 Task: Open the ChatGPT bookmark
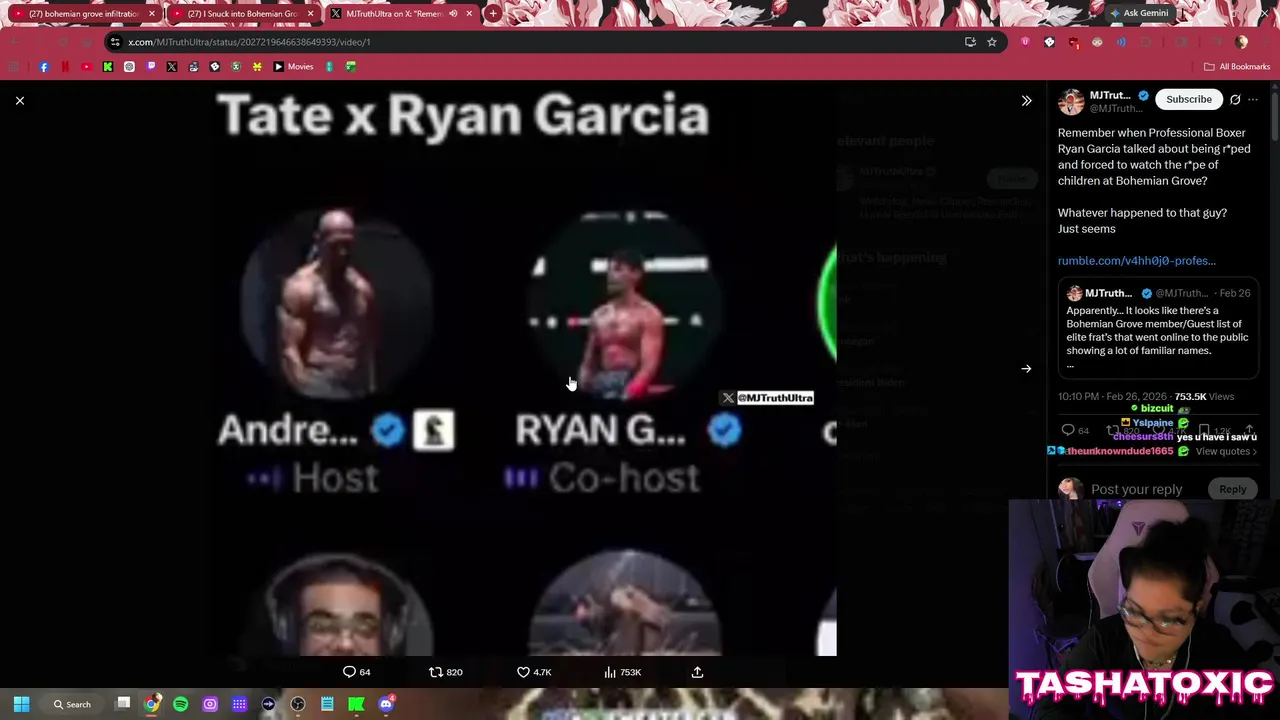point(129,67)
